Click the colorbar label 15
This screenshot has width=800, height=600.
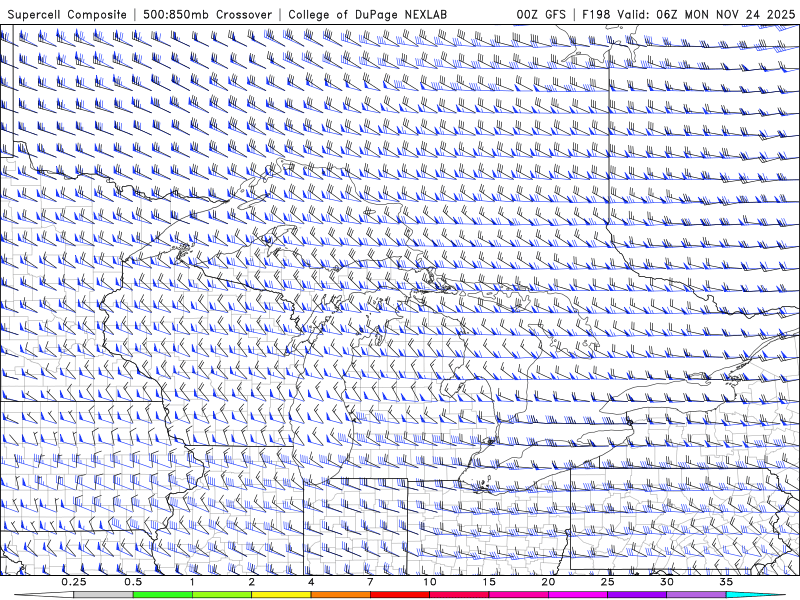point(489,582)
